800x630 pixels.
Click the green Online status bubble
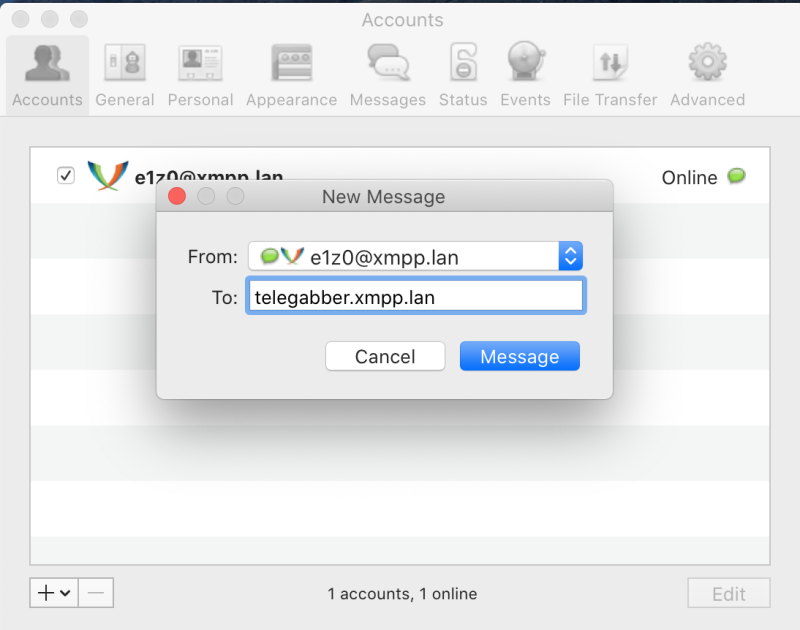pos(736,176)
